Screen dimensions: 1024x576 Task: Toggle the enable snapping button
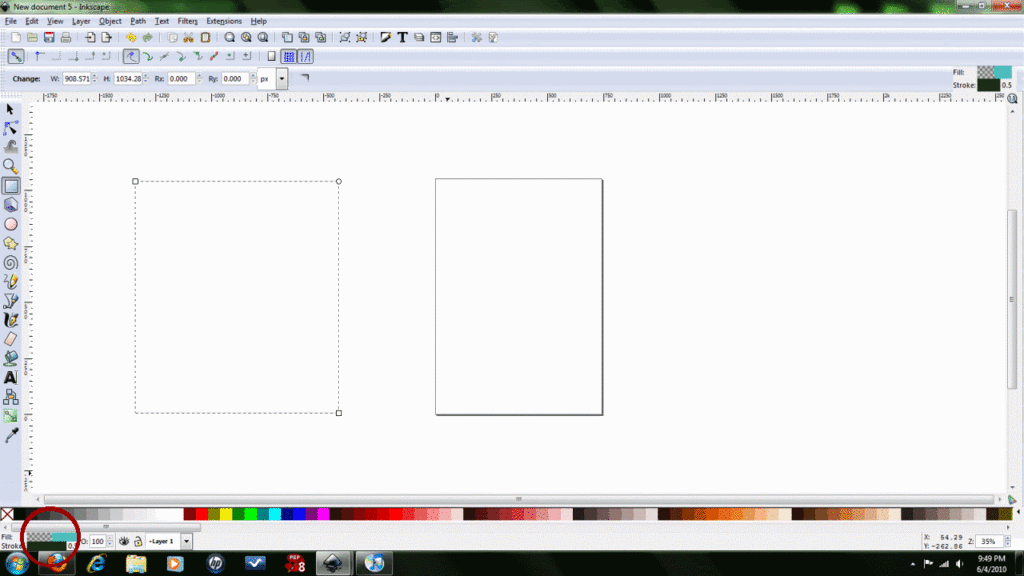click(16, 57)
